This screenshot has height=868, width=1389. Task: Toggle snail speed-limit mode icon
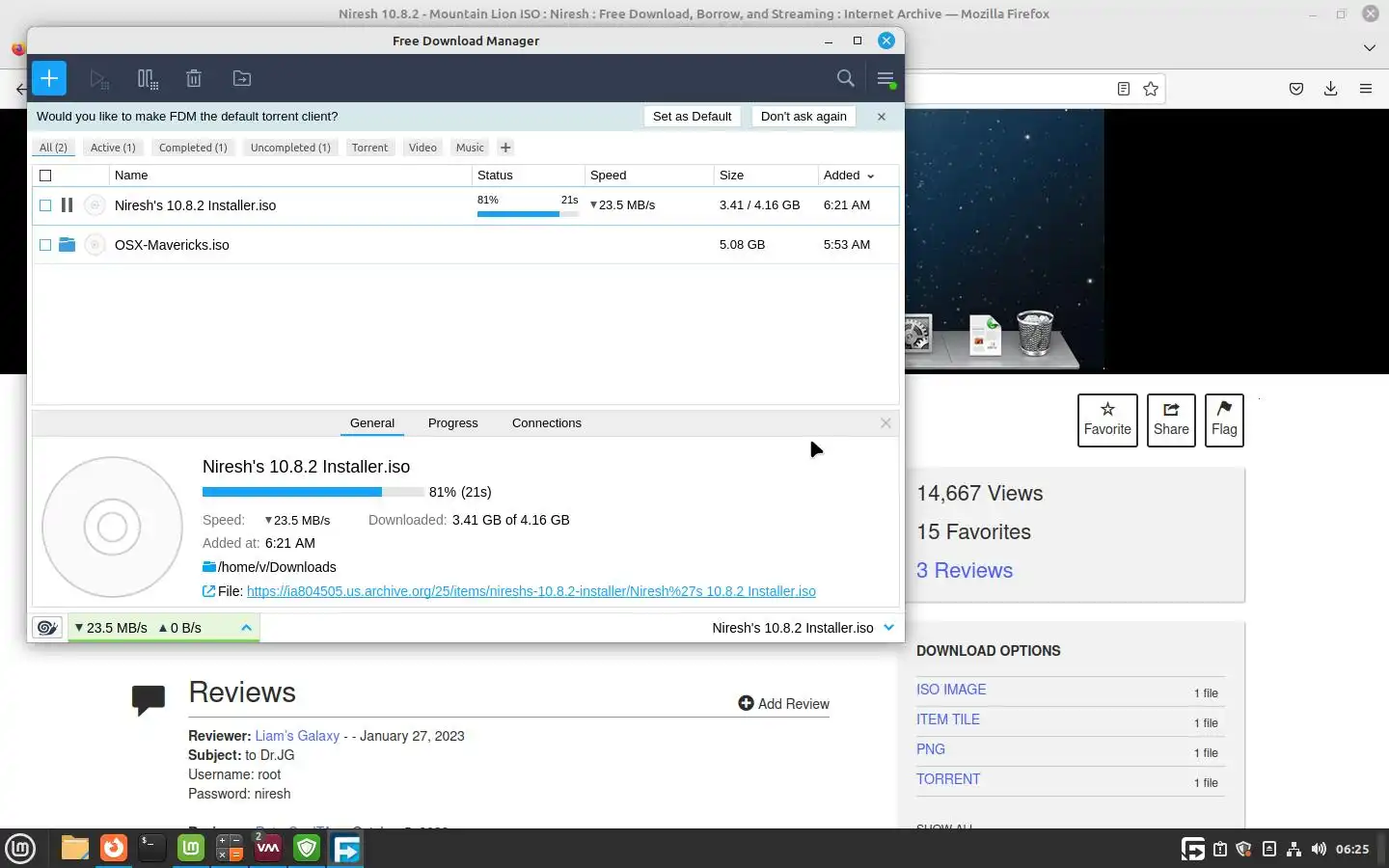(x=47, y=628)
